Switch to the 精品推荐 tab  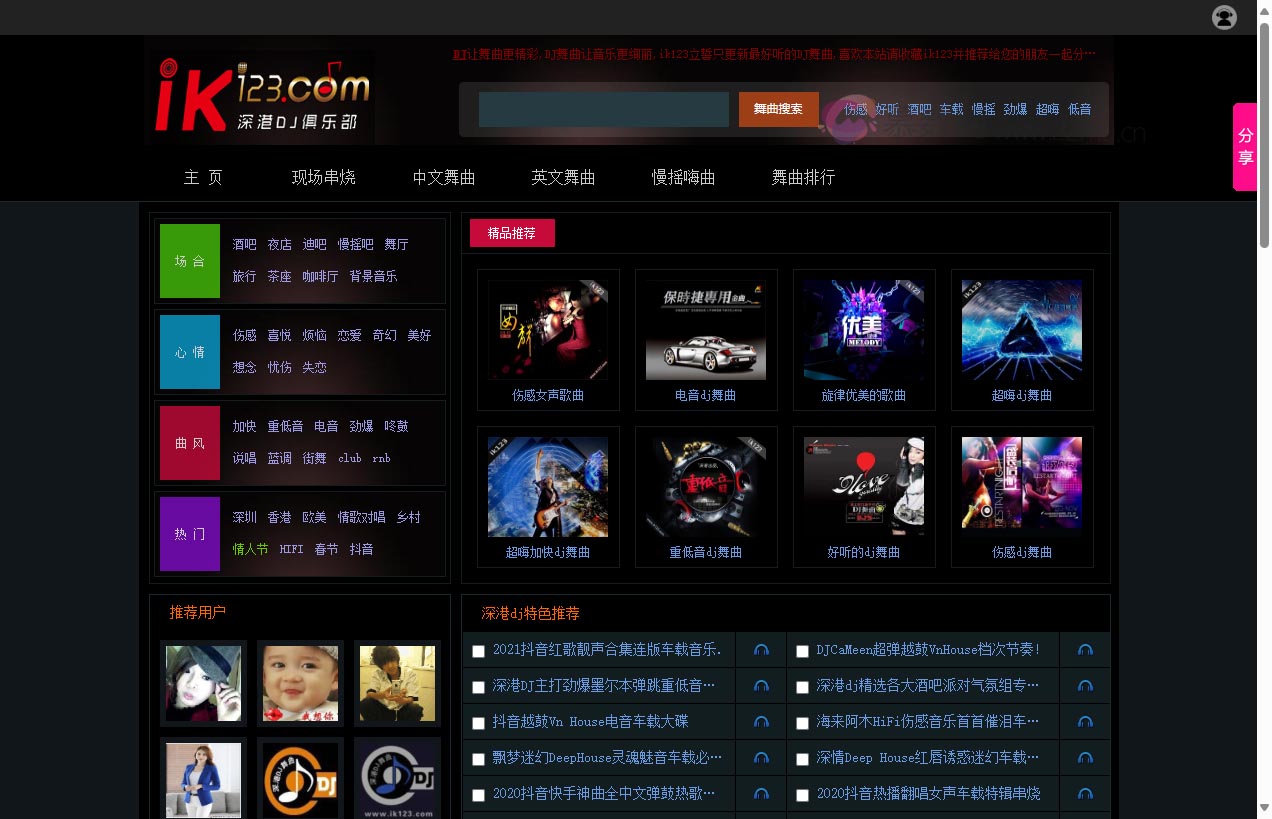(x=512, y=233)
